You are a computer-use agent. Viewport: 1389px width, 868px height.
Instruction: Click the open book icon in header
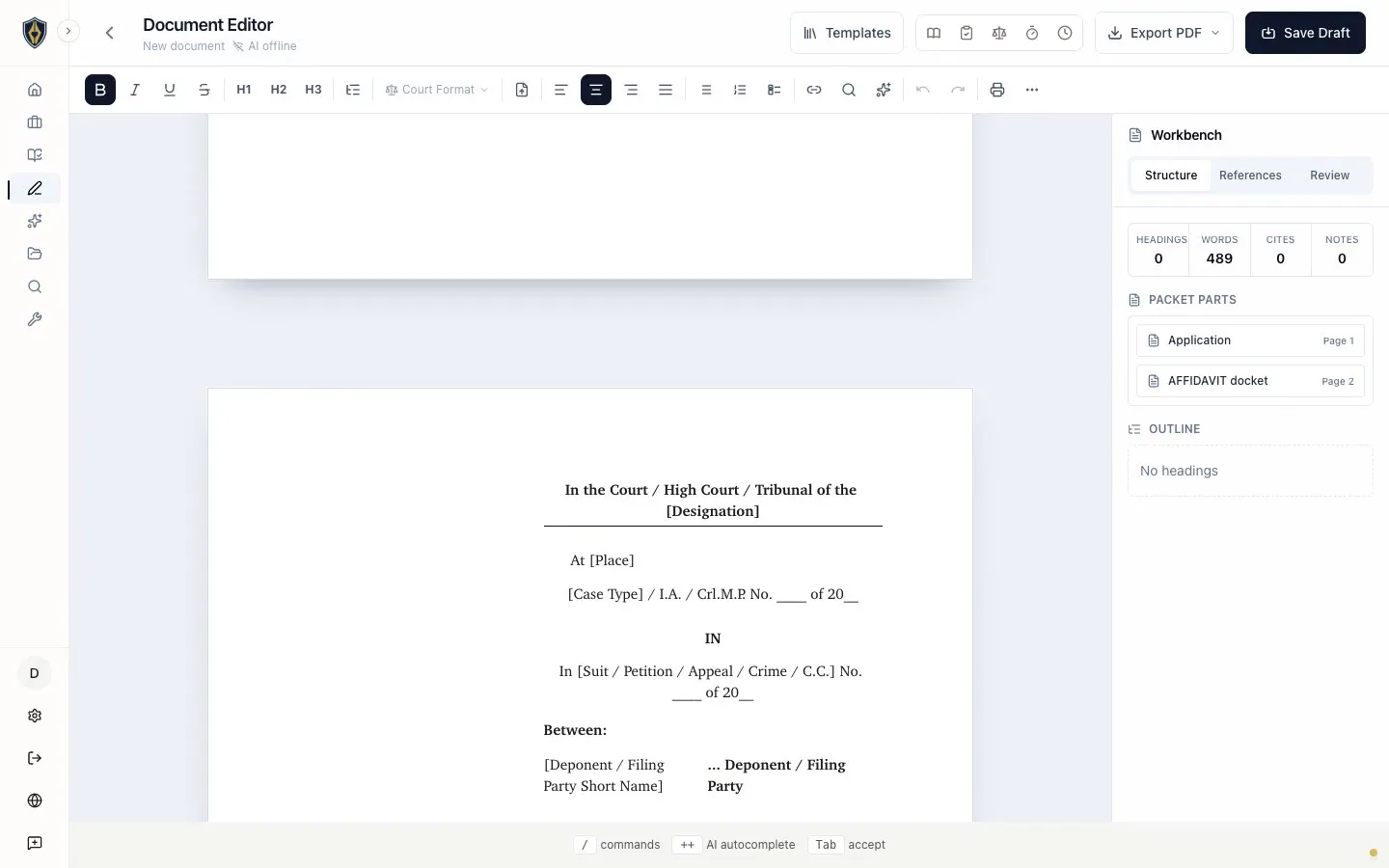click(934, 33)
